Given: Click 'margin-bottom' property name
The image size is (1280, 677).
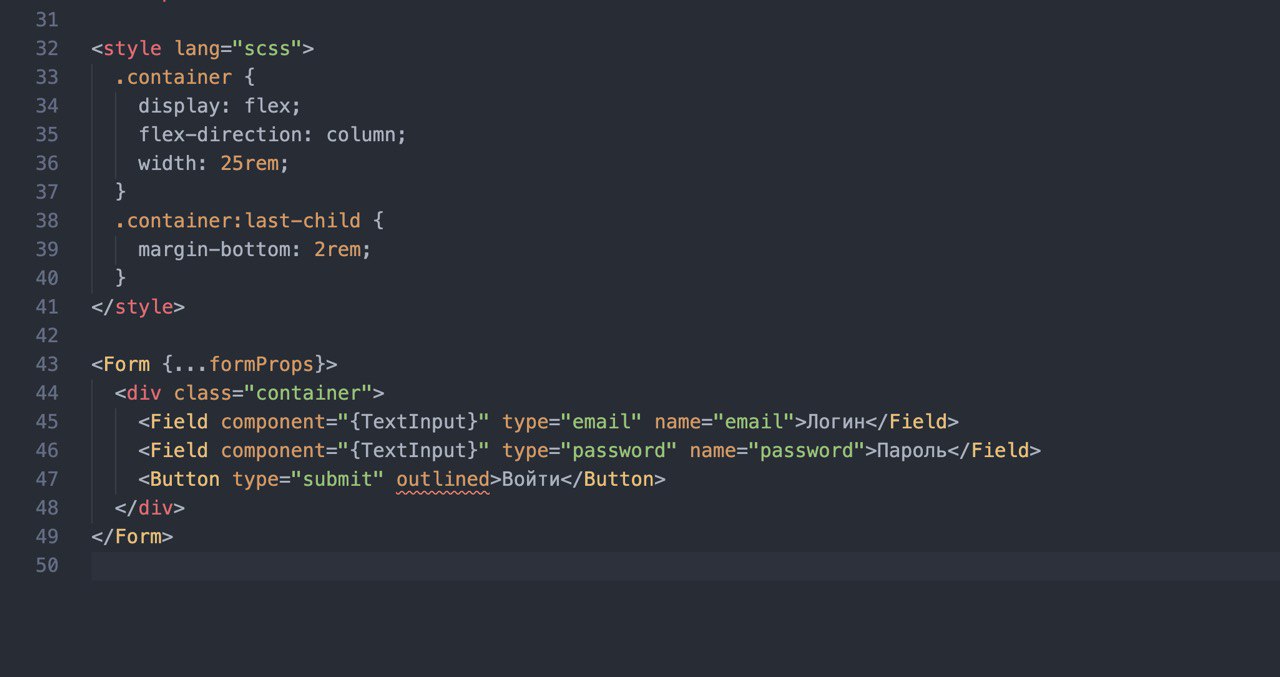Looking at the screenshot, I should pos(214,249).
